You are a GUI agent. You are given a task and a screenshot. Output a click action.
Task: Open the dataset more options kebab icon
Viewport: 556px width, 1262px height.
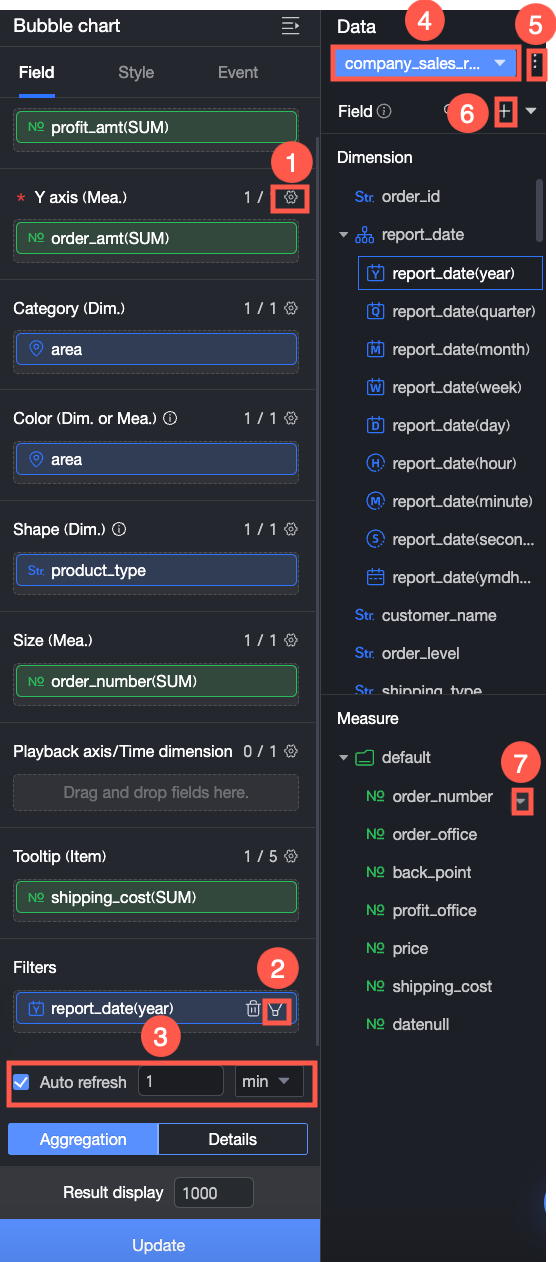(x=537, y=64)
